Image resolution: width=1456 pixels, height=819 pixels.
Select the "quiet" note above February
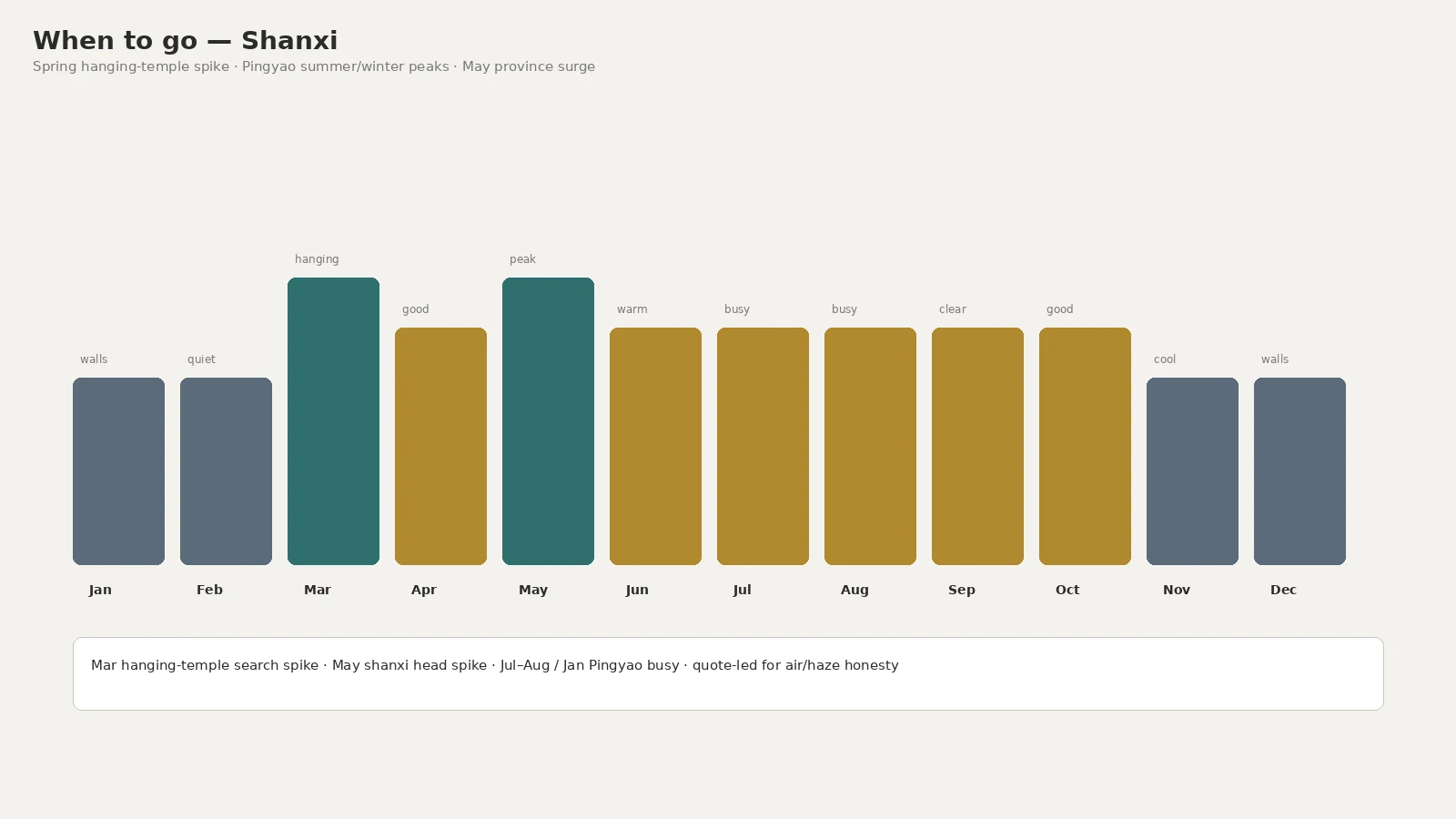coord(201,359)
